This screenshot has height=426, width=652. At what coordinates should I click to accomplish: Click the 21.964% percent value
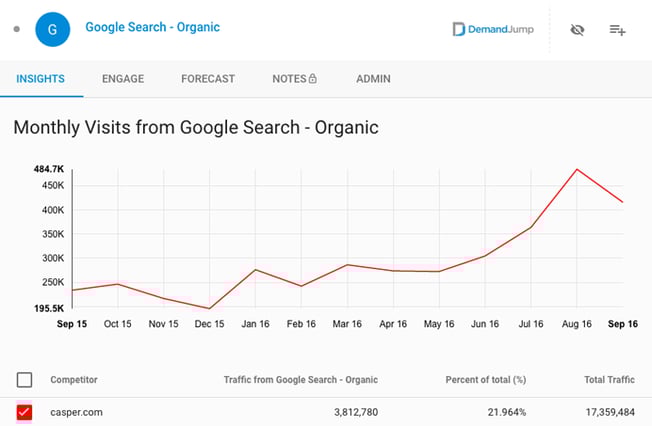click(x=506, y=412)
